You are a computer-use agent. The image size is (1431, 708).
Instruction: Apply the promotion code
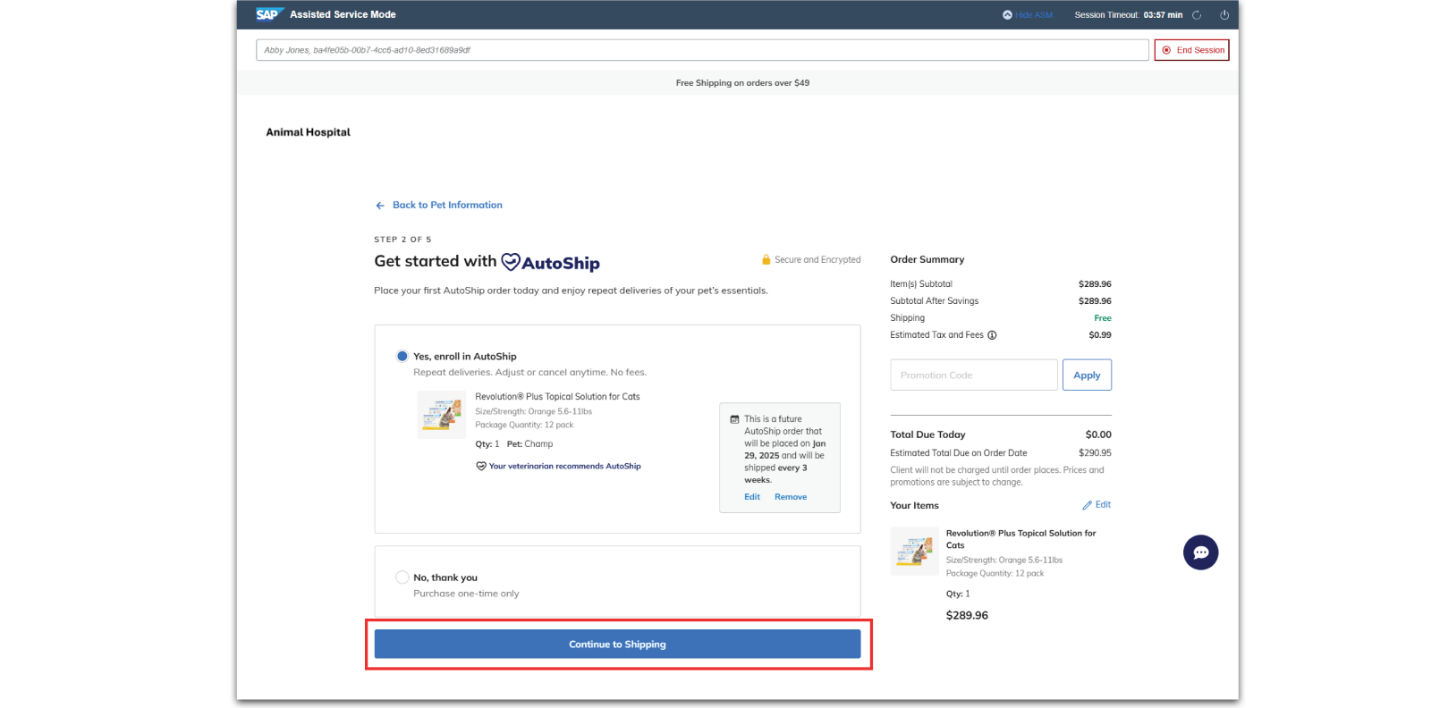point(1087,375)
